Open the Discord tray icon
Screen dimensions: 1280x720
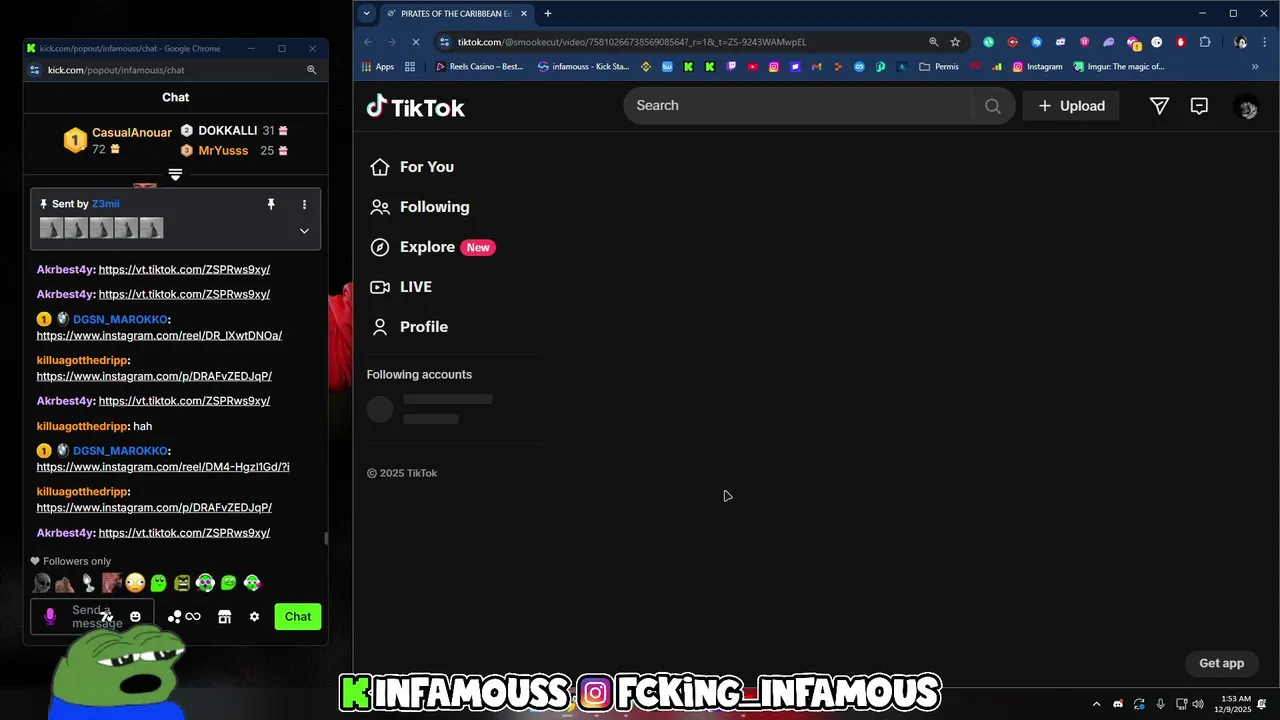(1118, 704)
